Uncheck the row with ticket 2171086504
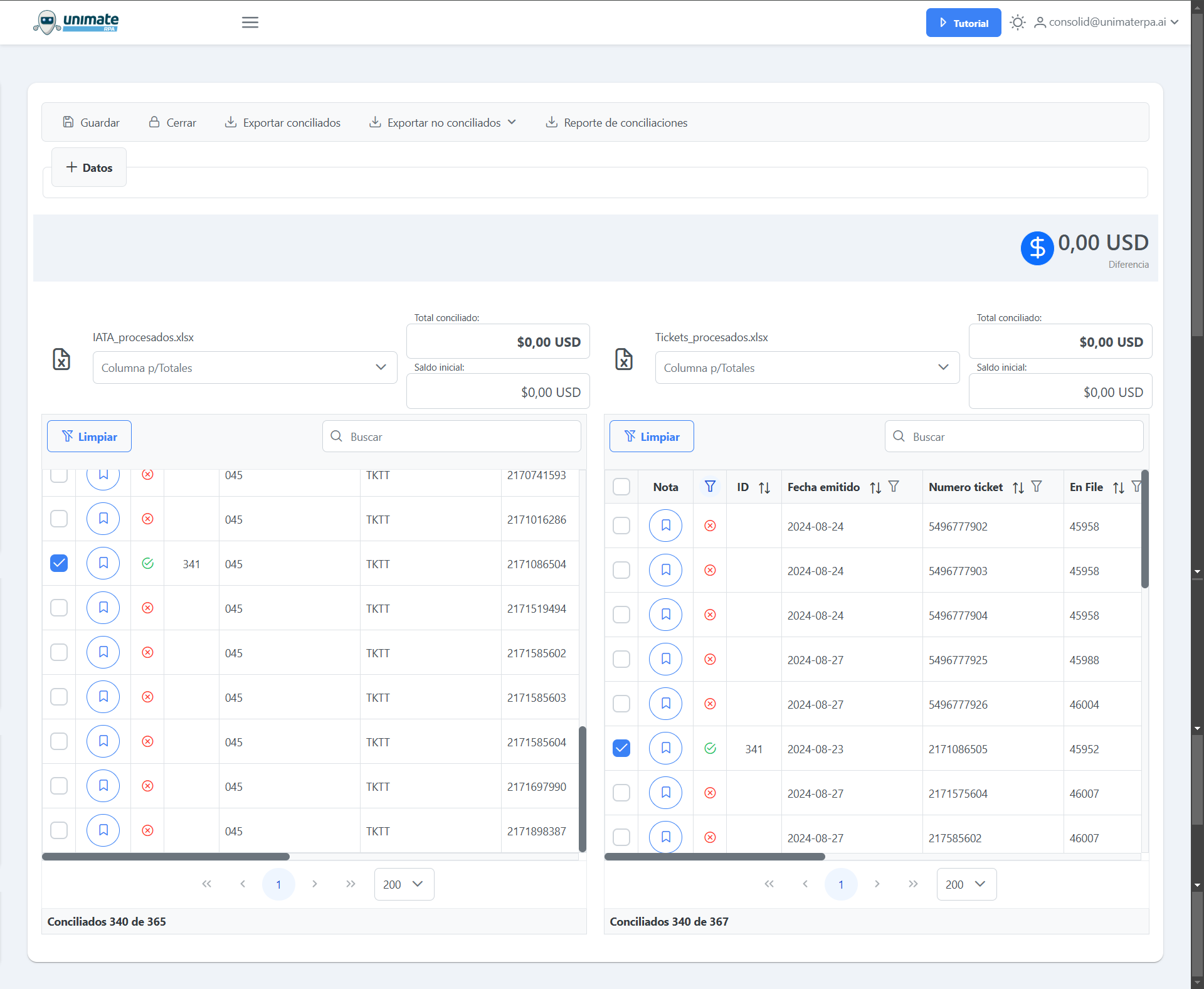The width and height of the screenshot is (1204, 989). 59,563
